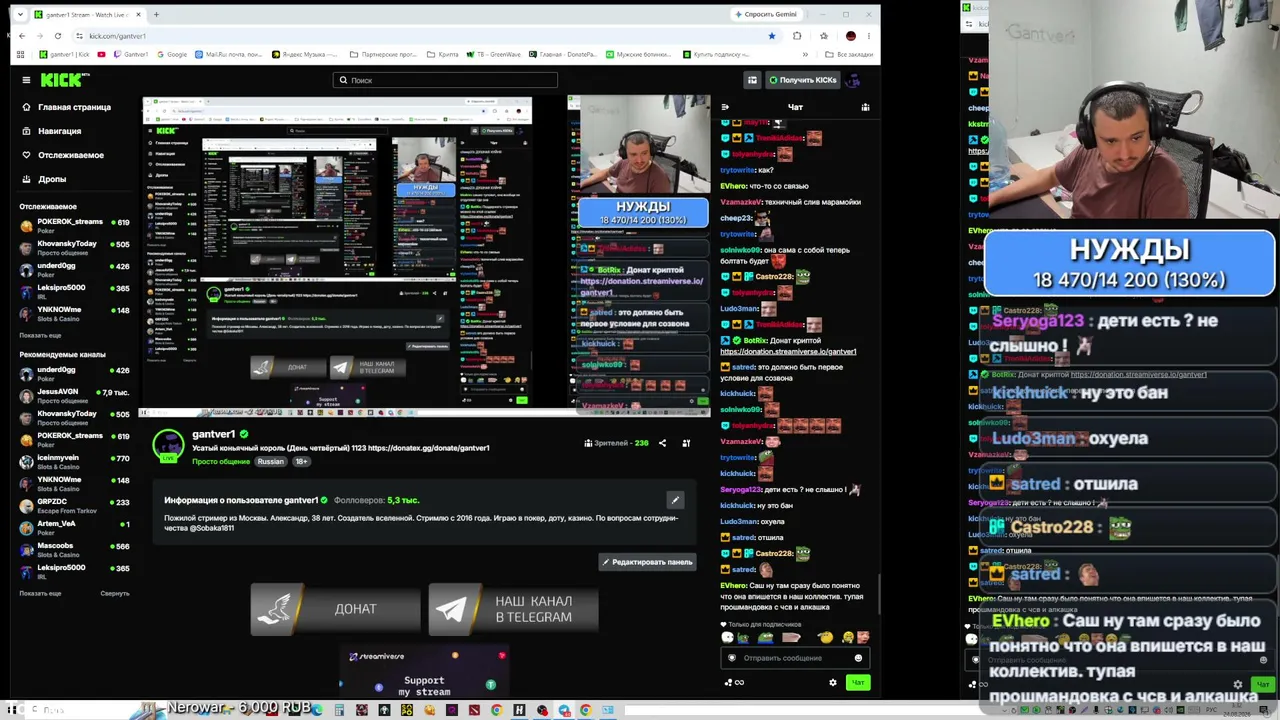This screenshot has width=1280, height=720.
Task: Open Artem_VeA recommended channel
Action: [74, 527]
